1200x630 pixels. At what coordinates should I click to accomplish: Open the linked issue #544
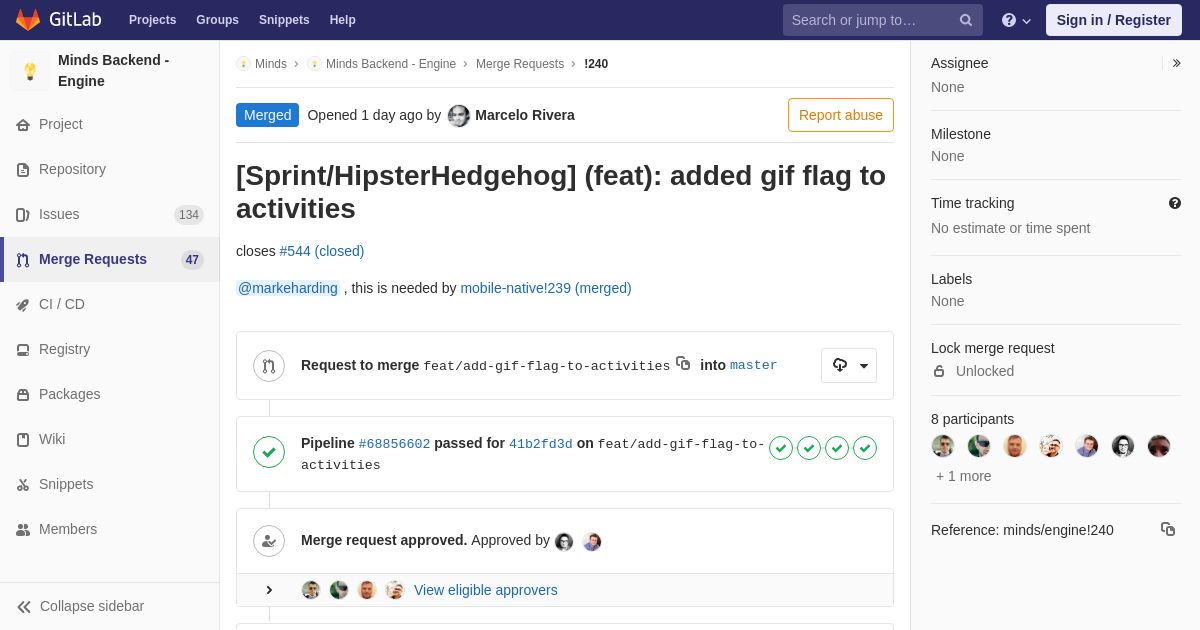tap(322, 251)
